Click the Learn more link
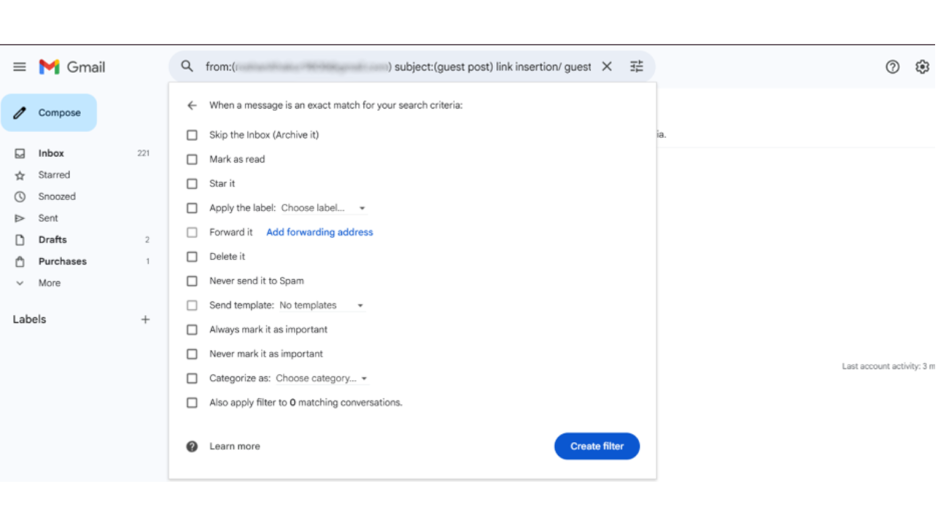Viewport: 936px width, 526px height. 235,446
